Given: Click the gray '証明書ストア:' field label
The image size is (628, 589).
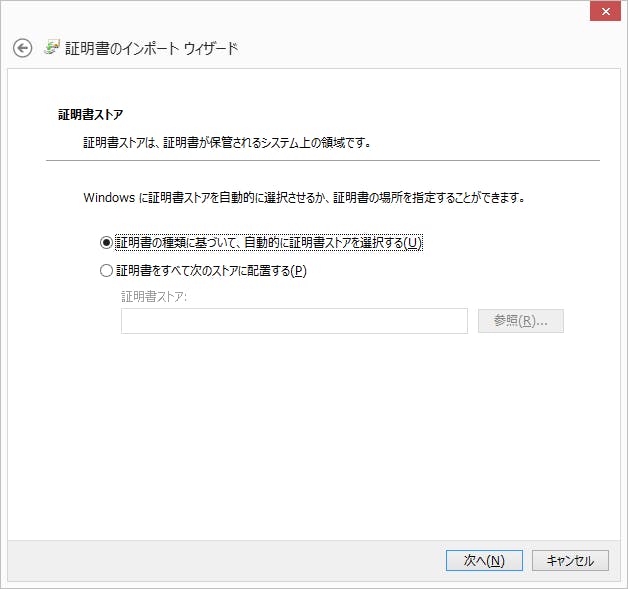Looking at the screenshot, I should point(154,297).
